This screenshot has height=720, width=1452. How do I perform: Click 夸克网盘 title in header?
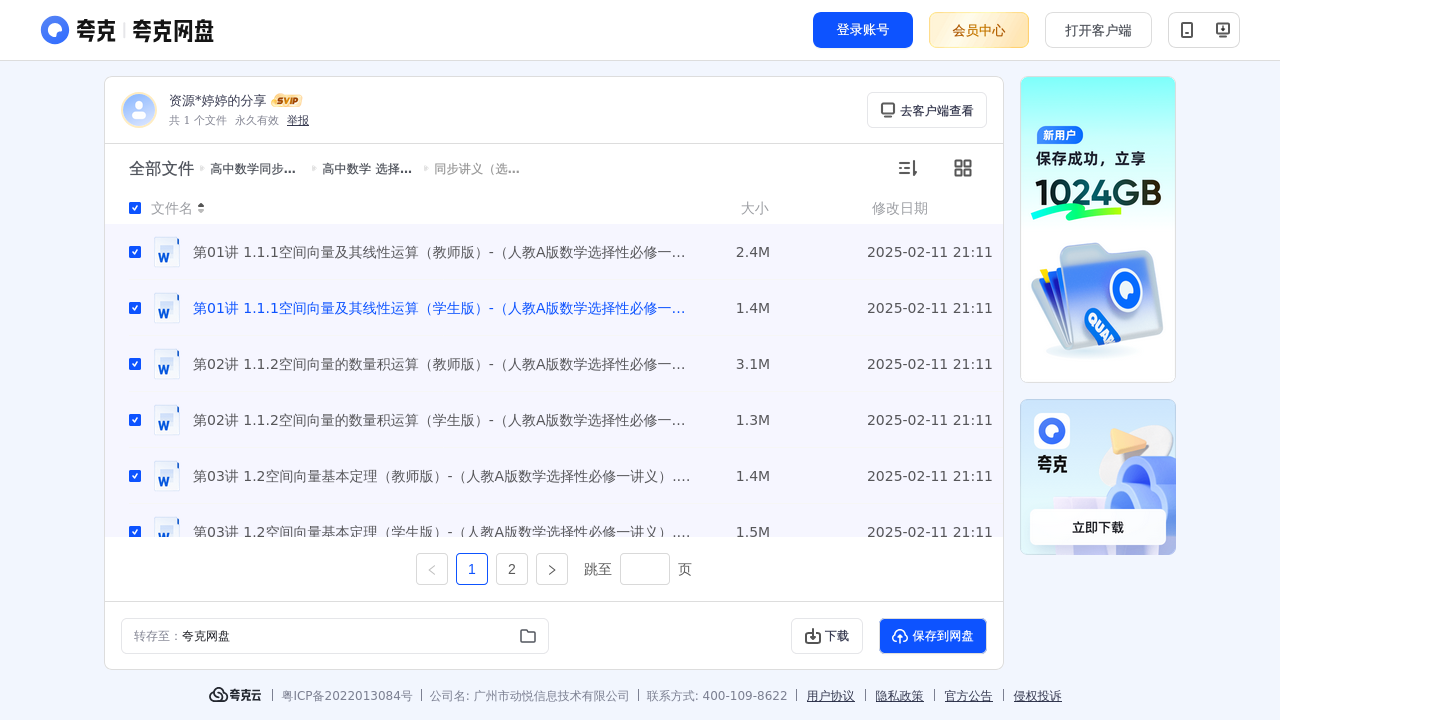[x=173, y=30]
